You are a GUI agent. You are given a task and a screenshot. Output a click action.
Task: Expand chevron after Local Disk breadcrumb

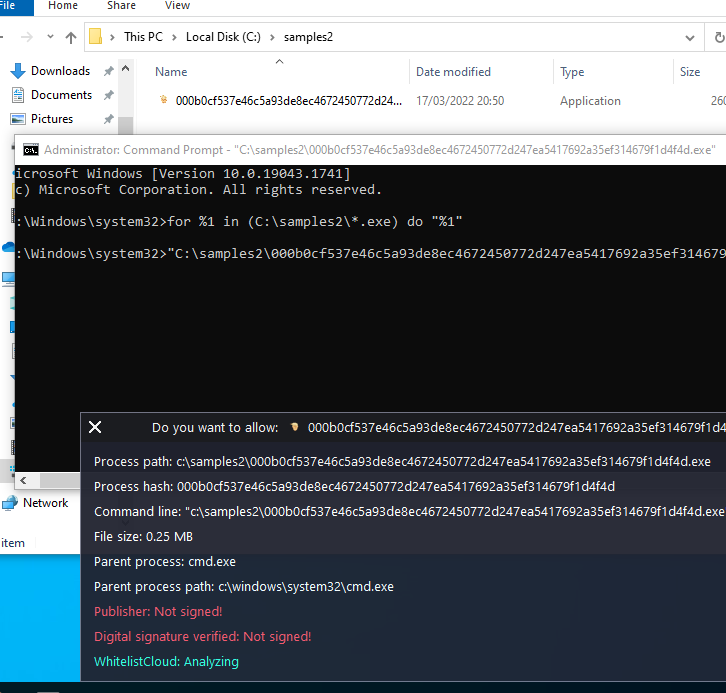(x=272, y=37)
